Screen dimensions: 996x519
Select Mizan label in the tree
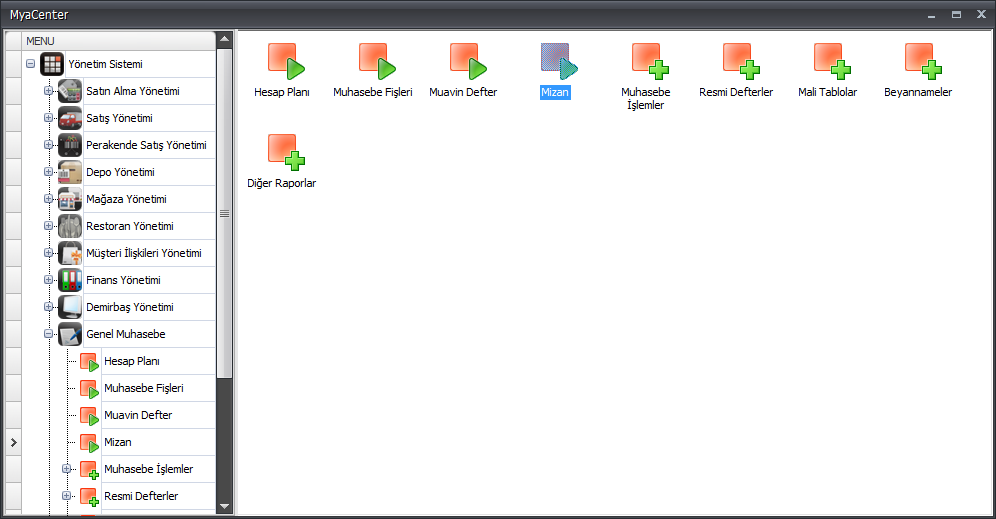[118, 442]
